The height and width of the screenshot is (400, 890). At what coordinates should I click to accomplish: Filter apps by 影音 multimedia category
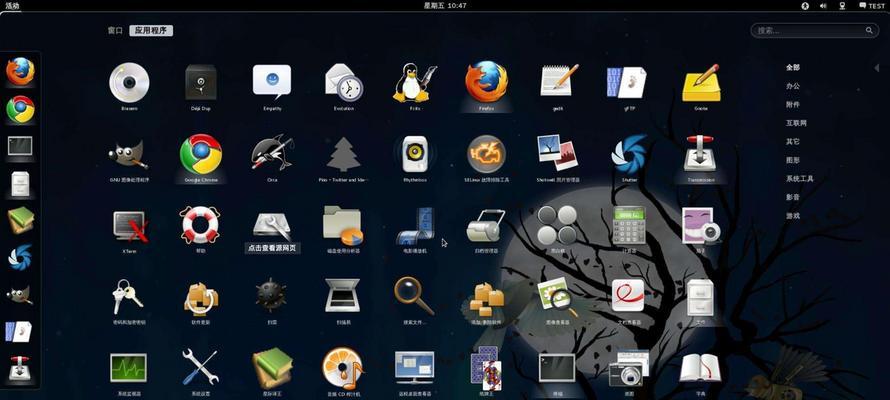pyautogui.click(x=793, y=197)
